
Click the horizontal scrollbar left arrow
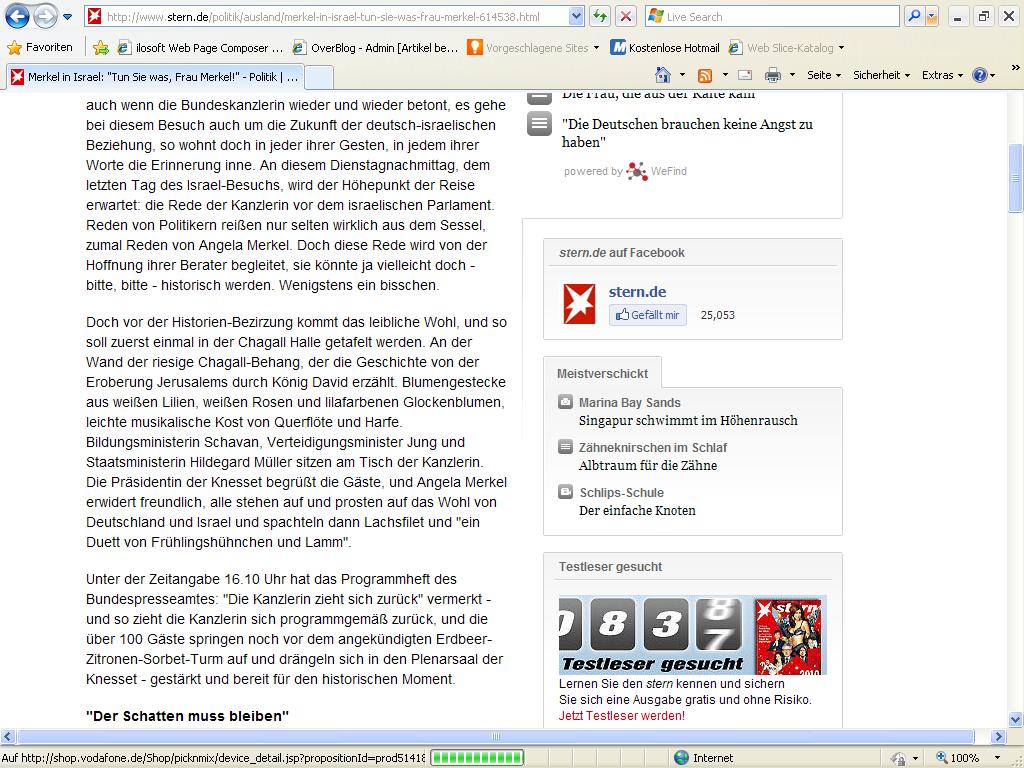pyautogui.click(x=7, y=737)
